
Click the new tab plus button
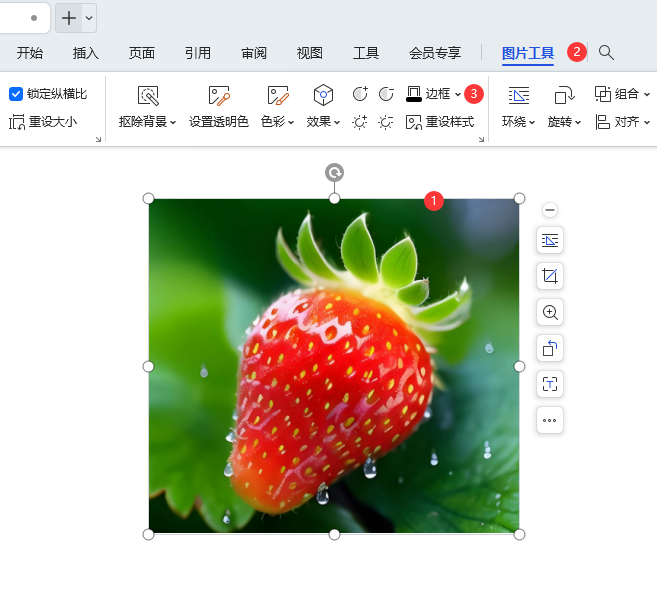click(69, 18)
